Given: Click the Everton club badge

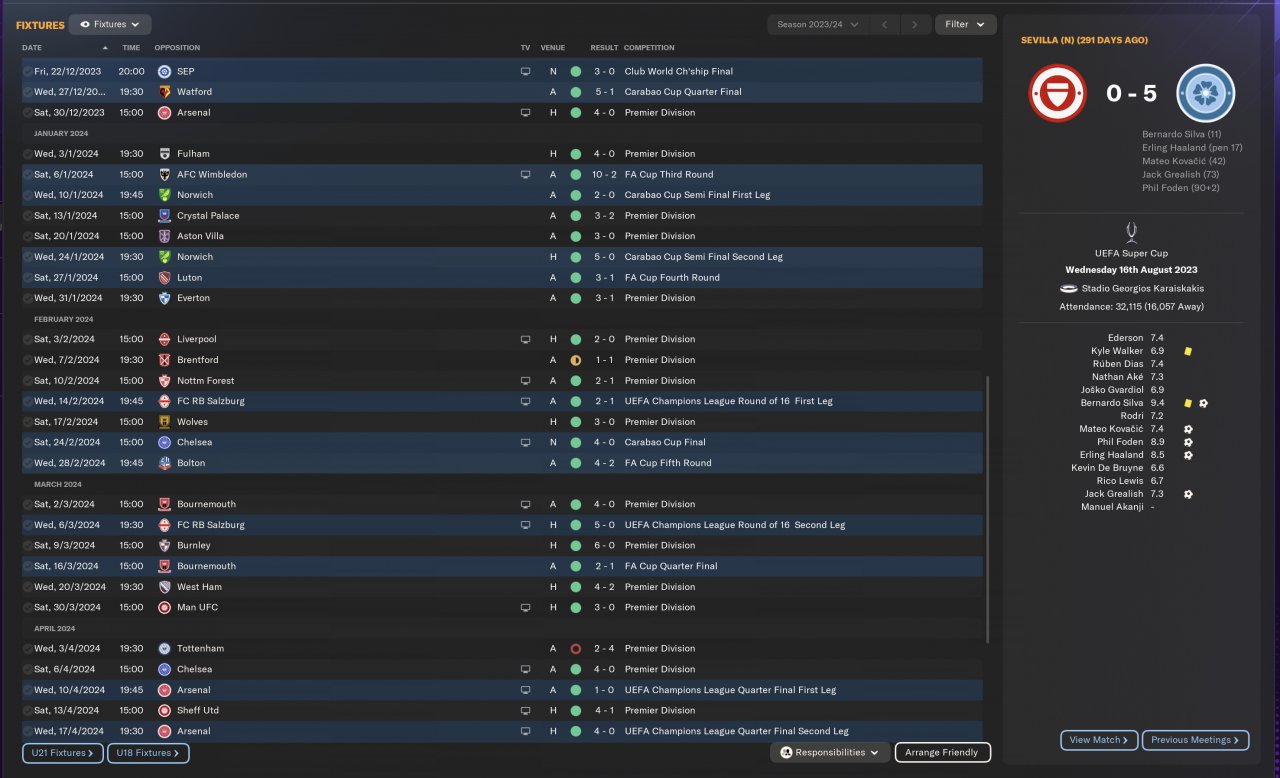Looking at the screenshot, I should coord(165,298).
